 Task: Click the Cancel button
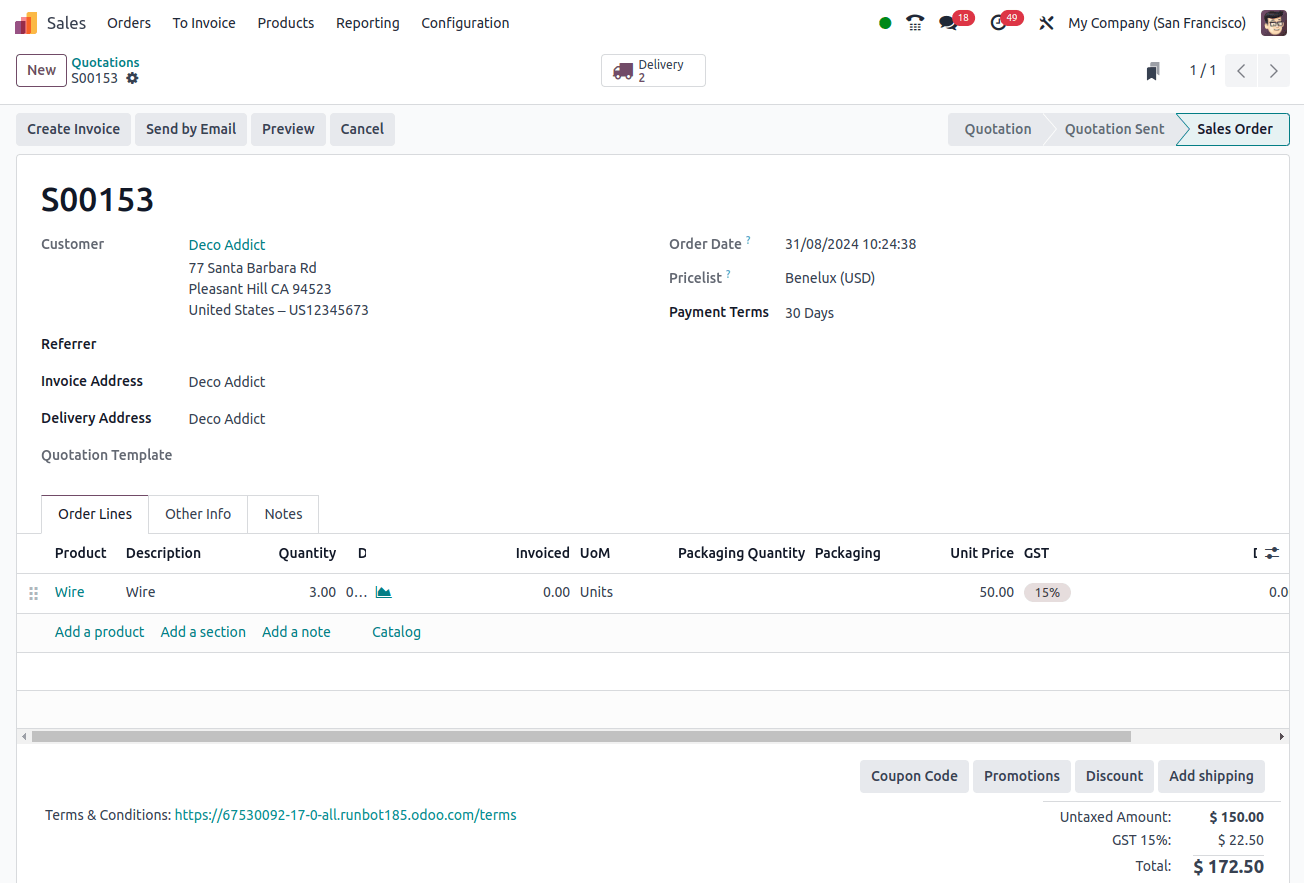pos(362,129)
